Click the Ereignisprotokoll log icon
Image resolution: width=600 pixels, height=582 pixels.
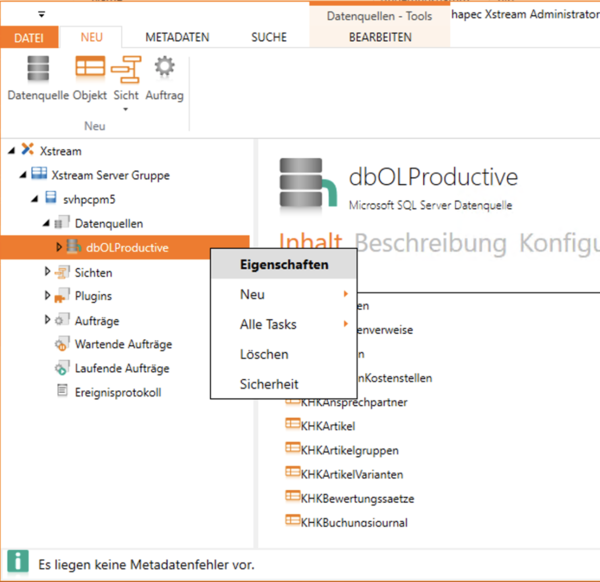click(x=62, y=391)
